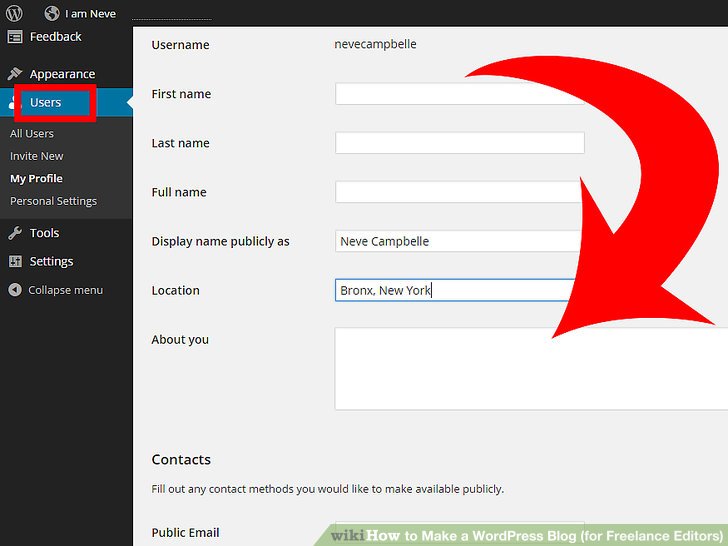Select Invite New under Users
The image size is (728, 546).
[x=36, y=156]
